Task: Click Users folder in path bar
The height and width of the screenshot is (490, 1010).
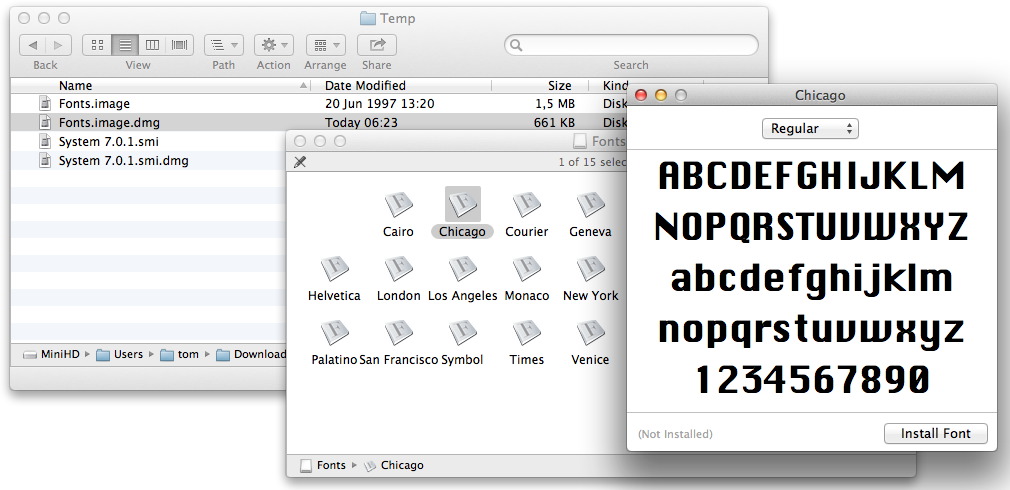Action: (x=120, y=354)
